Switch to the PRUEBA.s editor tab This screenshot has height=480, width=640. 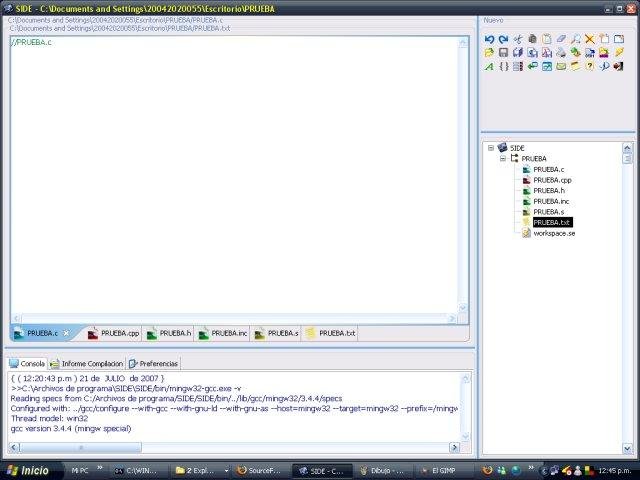click(x=276, y=333)
